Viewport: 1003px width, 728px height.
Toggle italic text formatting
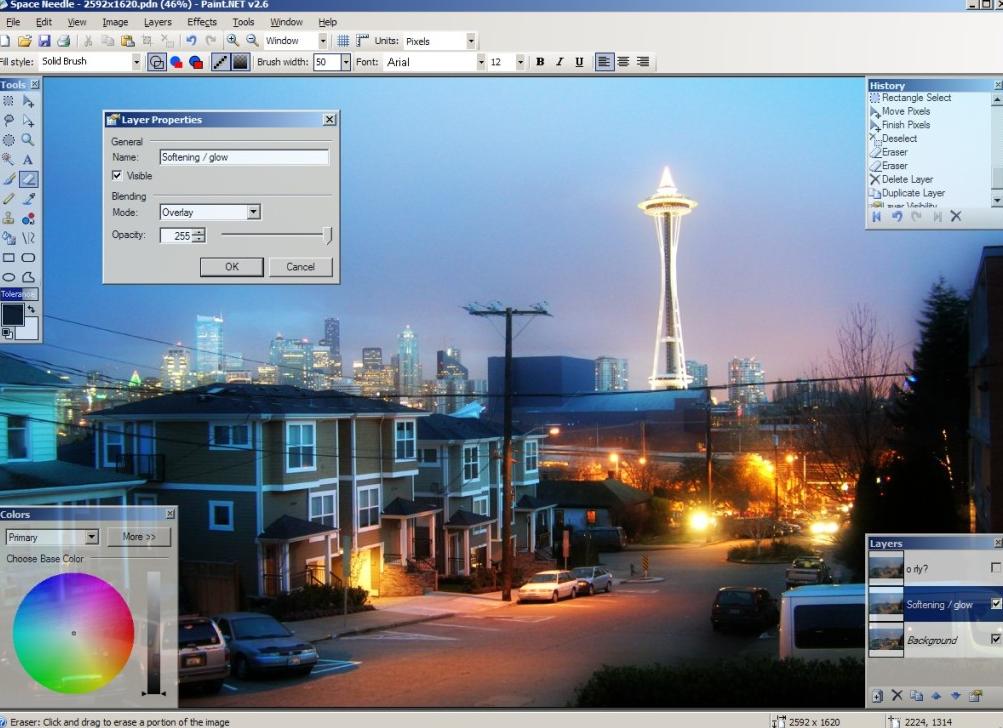(560, 62)
